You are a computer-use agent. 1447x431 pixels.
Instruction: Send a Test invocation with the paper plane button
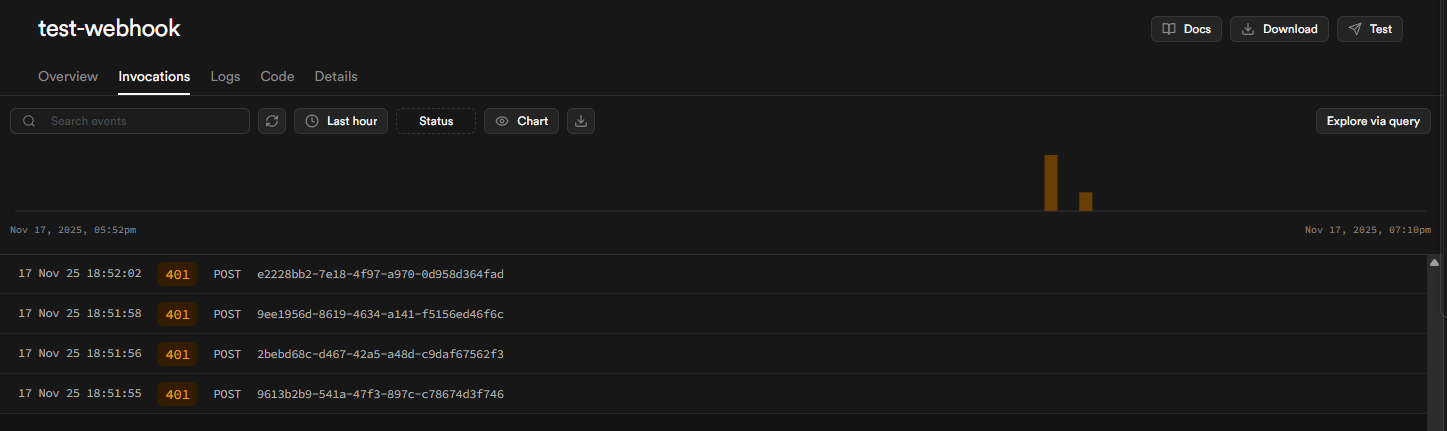click(1370, 29)
